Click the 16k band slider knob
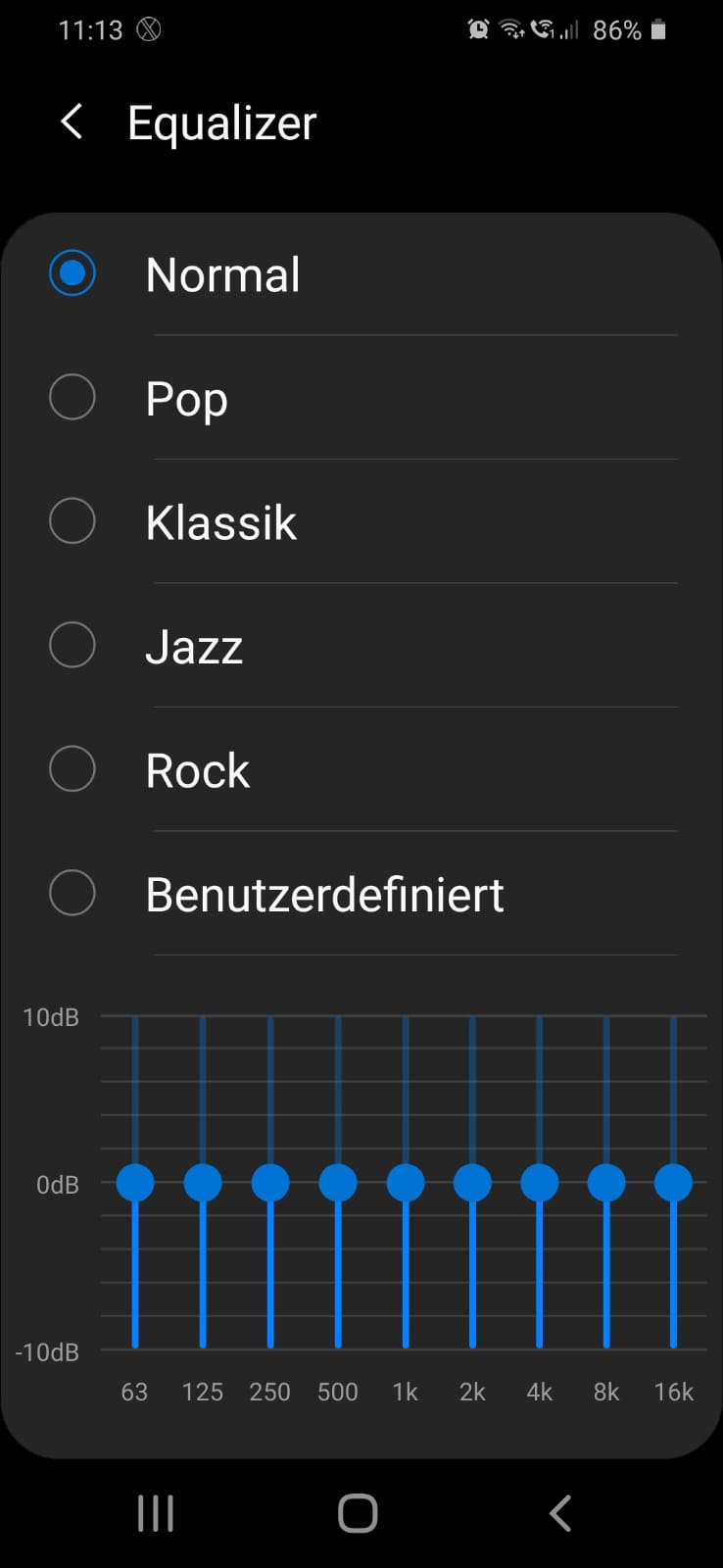The height and width of the screenshot is (1568, 723). 673,1183
